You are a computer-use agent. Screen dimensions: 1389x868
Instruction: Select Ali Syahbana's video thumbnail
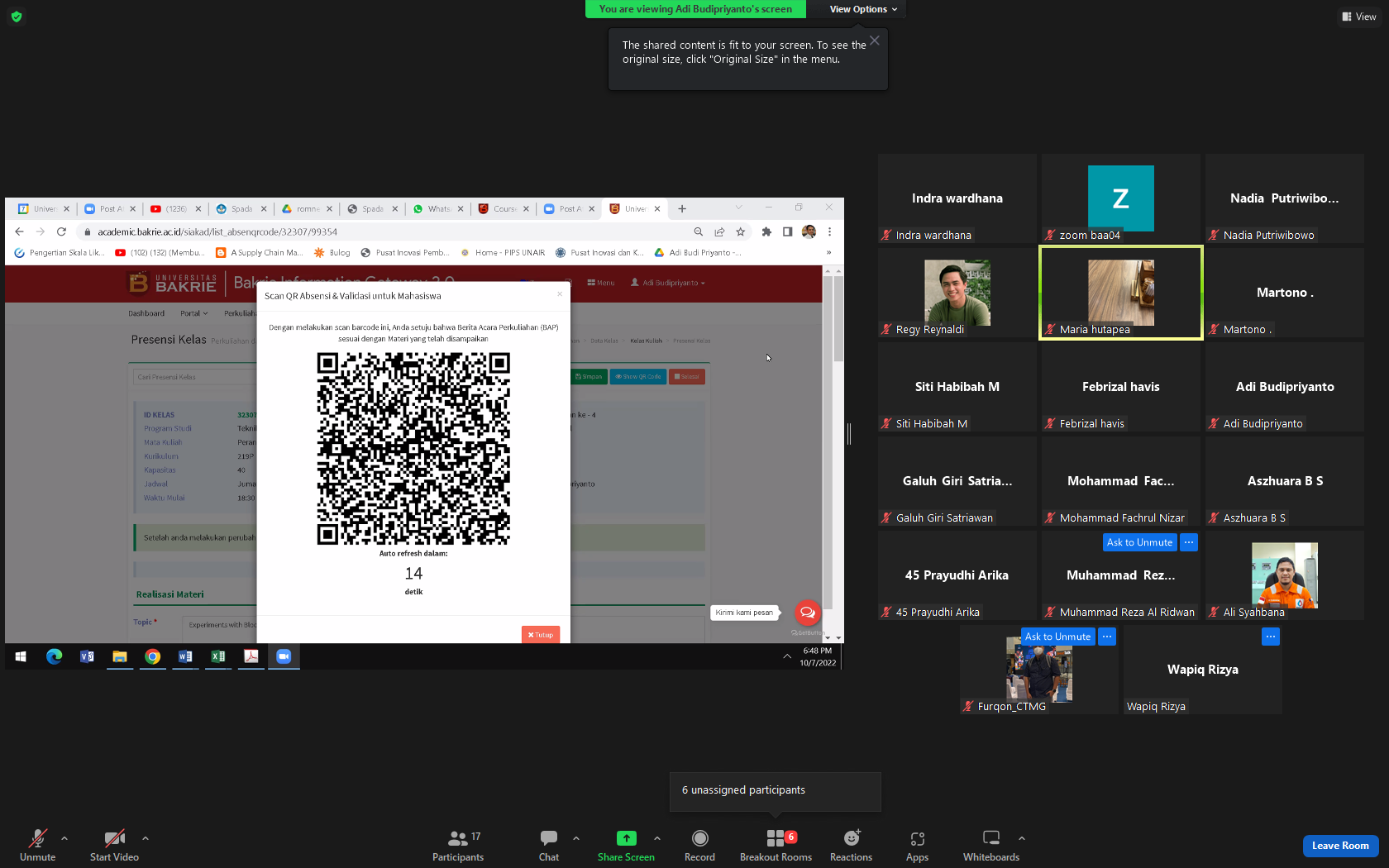click(x=1284, y=575)
